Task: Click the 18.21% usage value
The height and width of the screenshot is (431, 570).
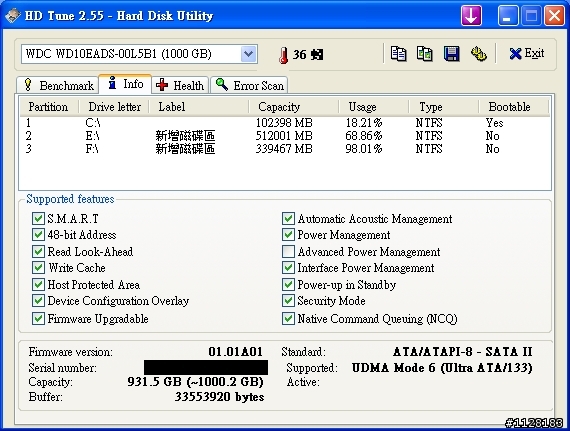Action: [x=364, y=123]
